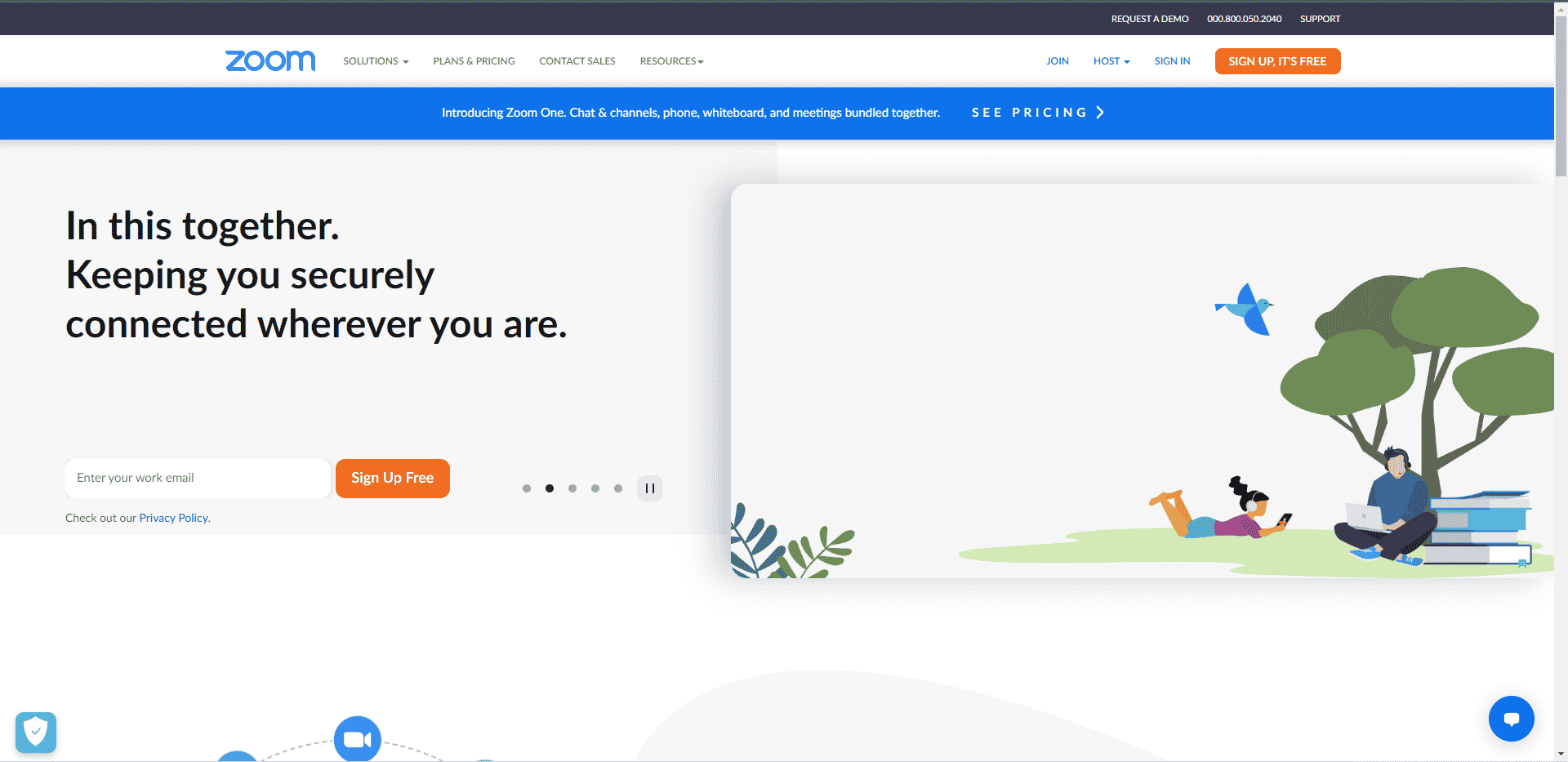Click the See Pricing chevron arrow
The width and height of the screenshot is (1568, 762).
1100,113
